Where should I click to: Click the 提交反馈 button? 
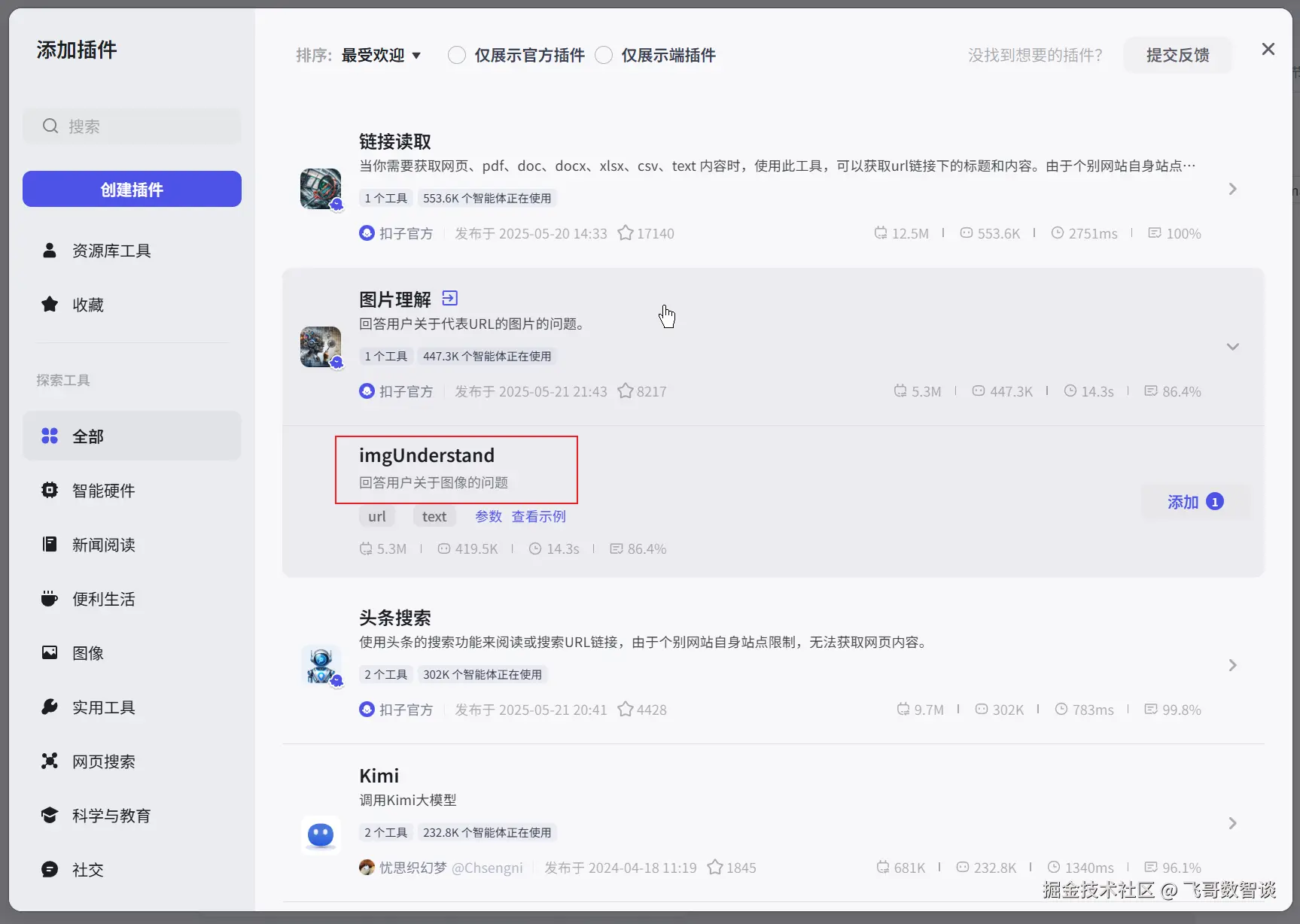click(x=1177, y=55)
